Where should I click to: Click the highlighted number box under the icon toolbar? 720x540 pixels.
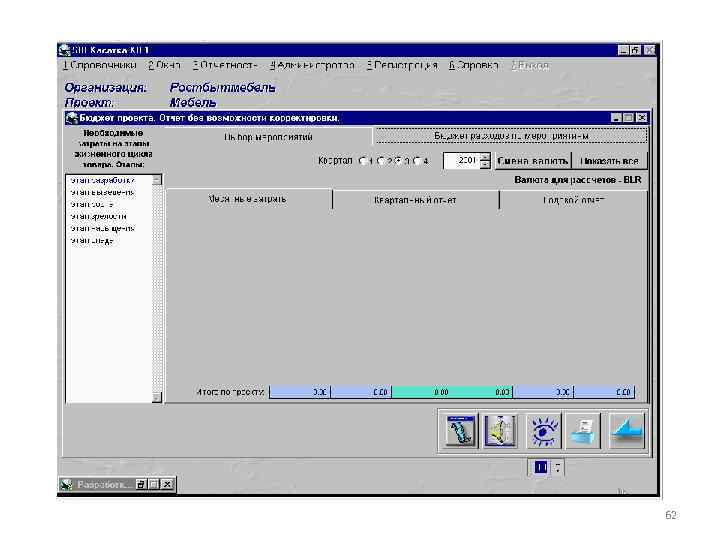coord(541,467)
